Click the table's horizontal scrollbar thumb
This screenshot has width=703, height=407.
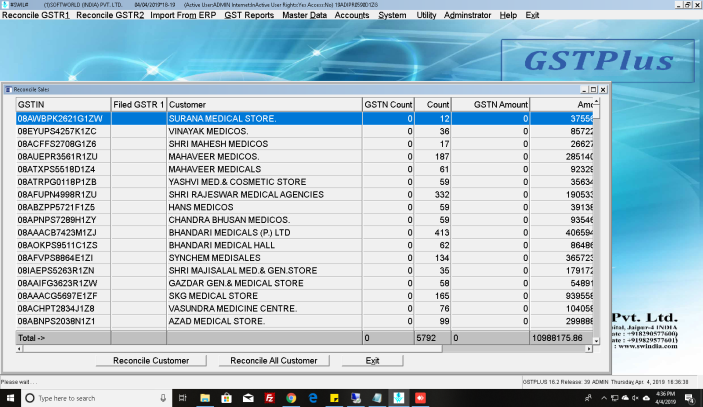coord(232,349)
